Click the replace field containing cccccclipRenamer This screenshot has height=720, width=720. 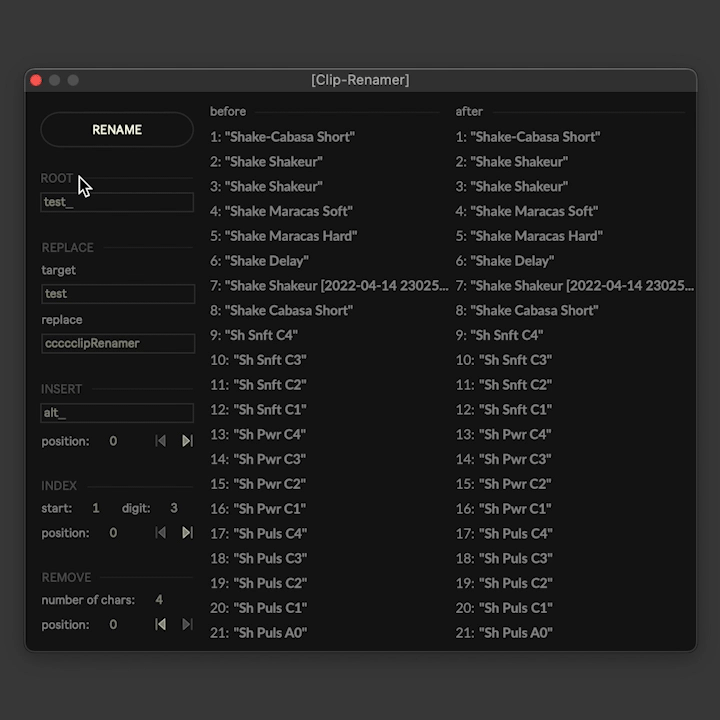pyautogui.click(x=117, y=343)
